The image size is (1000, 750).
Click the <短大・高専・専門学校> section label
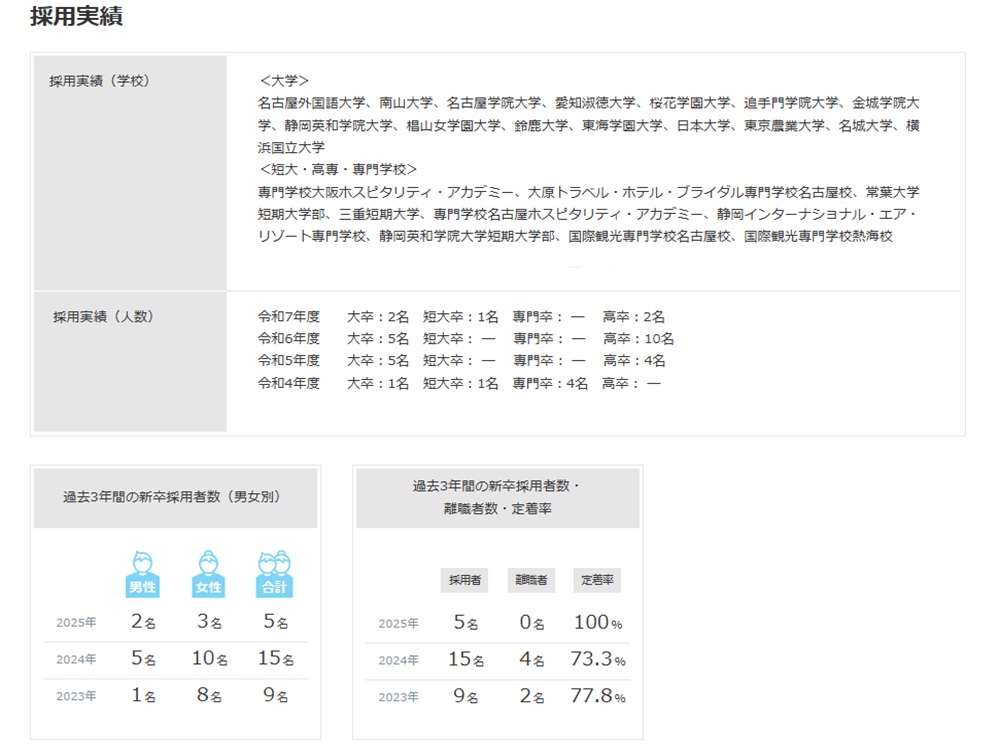pos(337,169)
